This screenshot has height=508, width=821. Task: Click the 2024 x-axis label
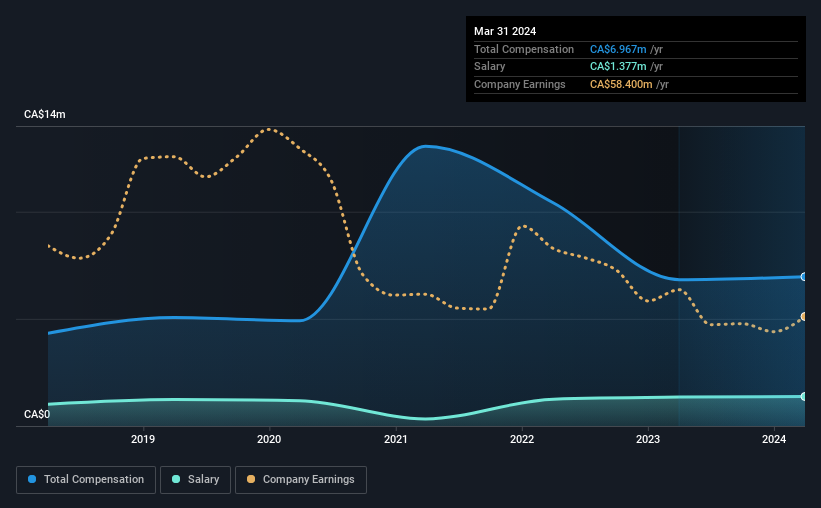point(774,439)
